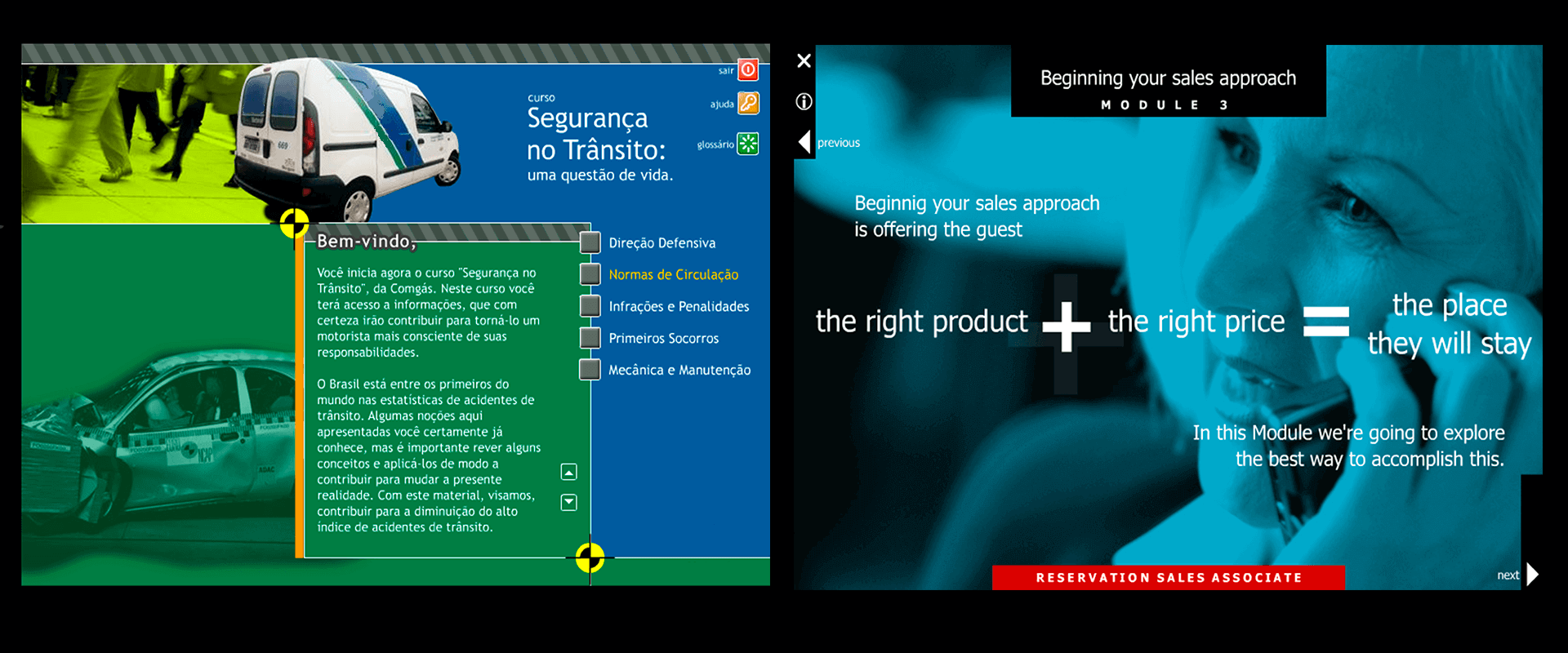Click the glossário text label
This screenshot has height=653, width=1568.
[x=715, y=144]
